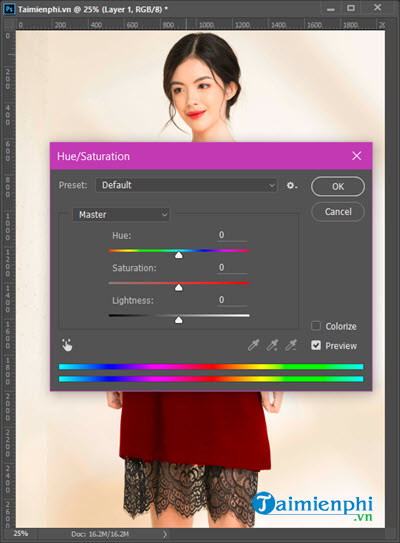Open the Preset Default dropdown

click(186, 185)
